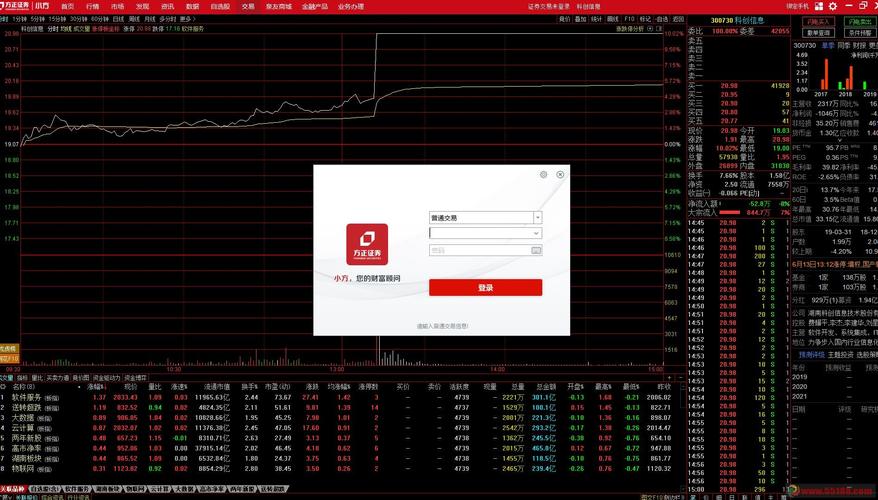Switch chart to 1分钟 period

coord(20,19)
